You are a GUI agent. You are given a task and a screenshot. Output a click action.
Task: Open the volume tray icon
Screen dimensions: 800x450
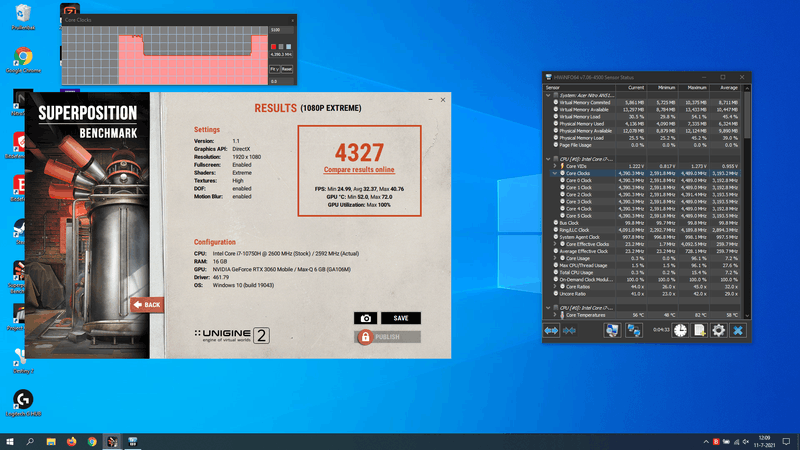click(745, 442)
